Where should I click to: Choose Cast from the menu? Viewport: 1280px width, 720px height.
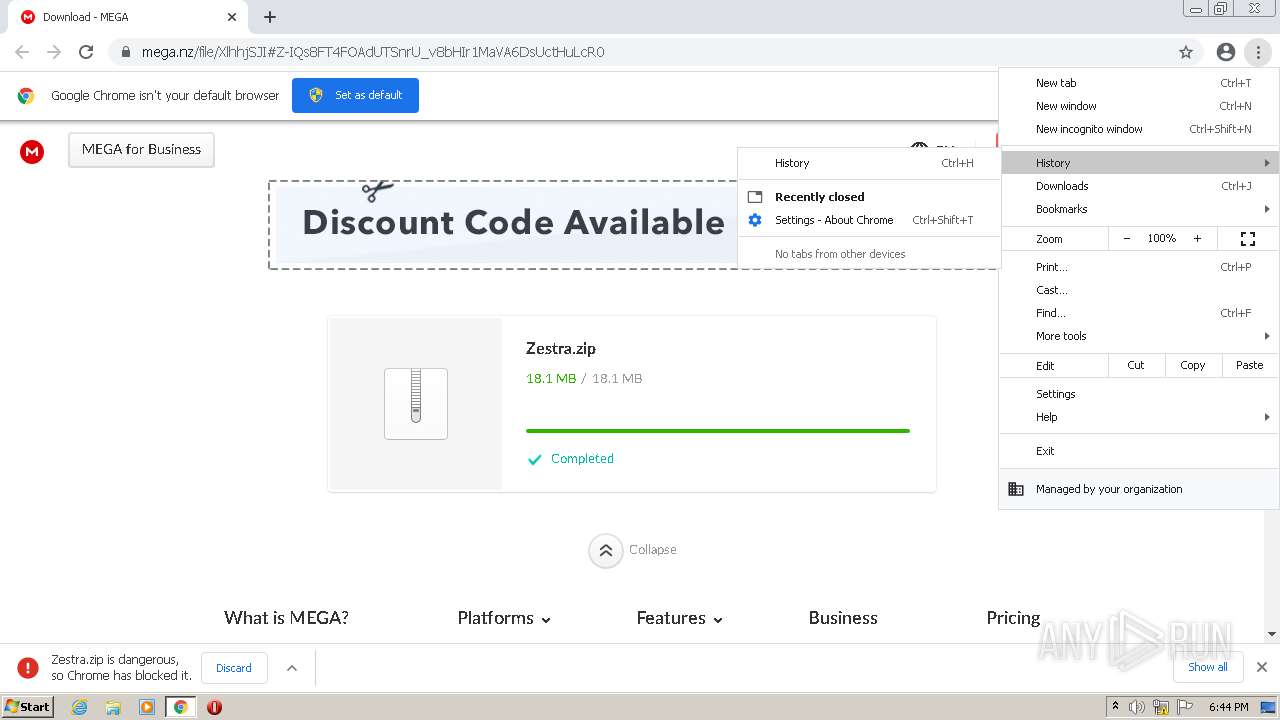pyautogui.click(x=1139, y=290)
